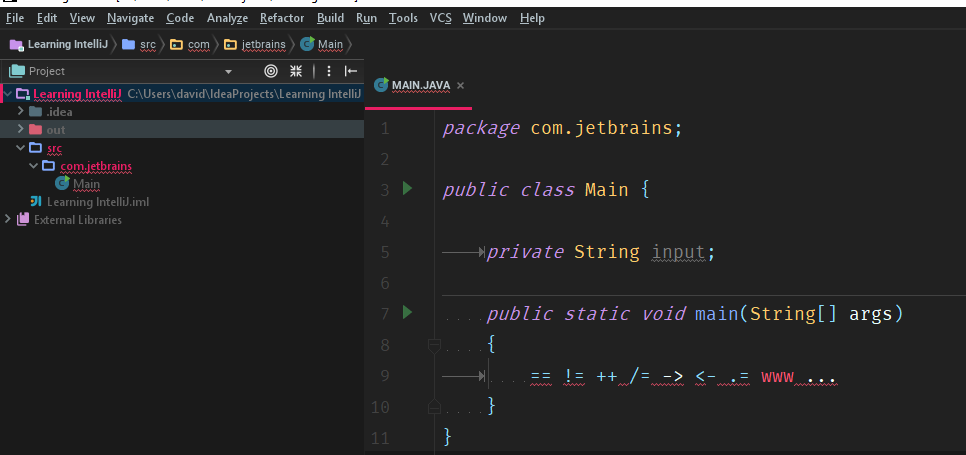This screenshot has height=455, width=966.
Task: Expand the .idea folder
Action: [x=20, y=111]
